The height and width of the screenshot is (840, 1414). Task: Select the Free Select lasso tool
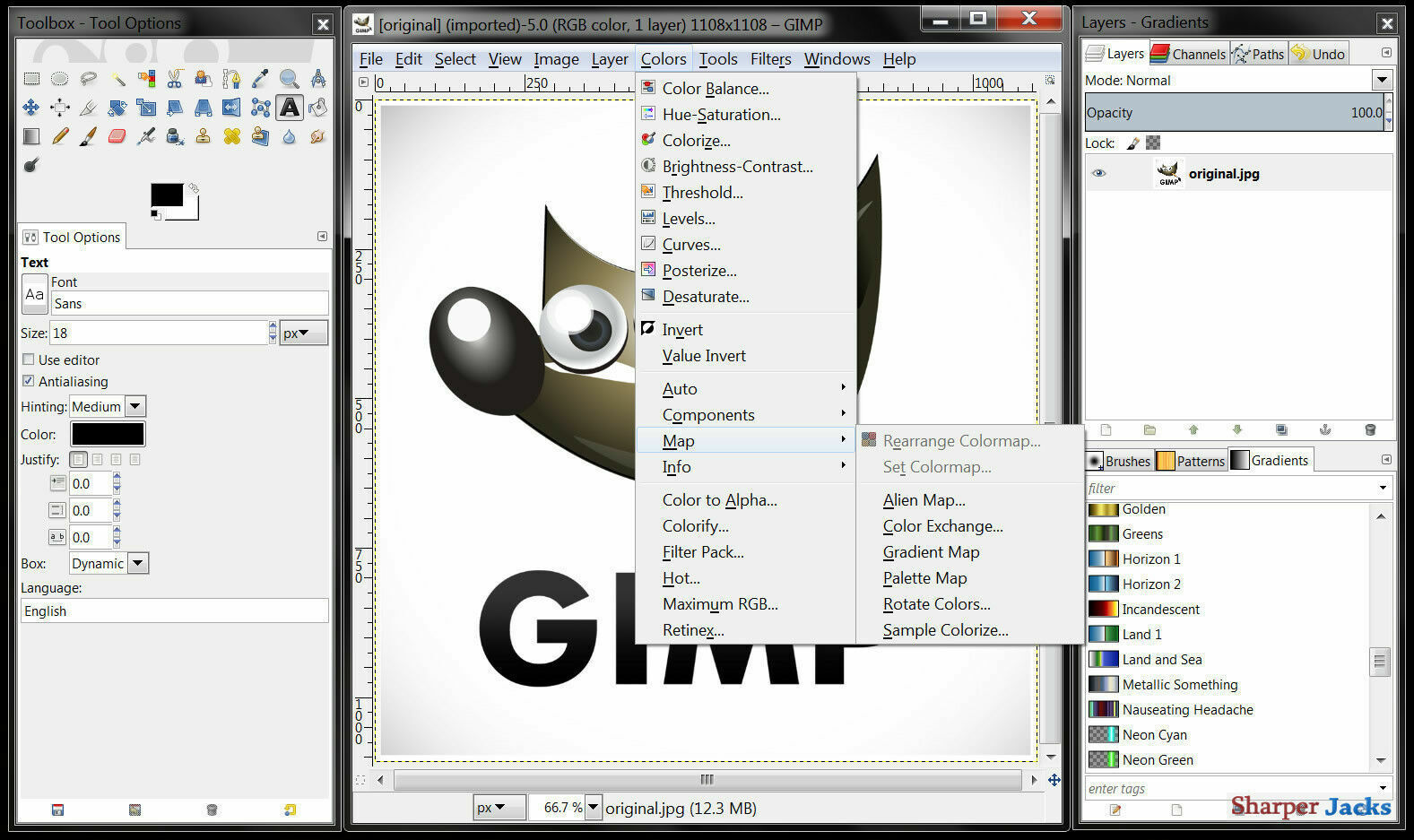[89, 79]
